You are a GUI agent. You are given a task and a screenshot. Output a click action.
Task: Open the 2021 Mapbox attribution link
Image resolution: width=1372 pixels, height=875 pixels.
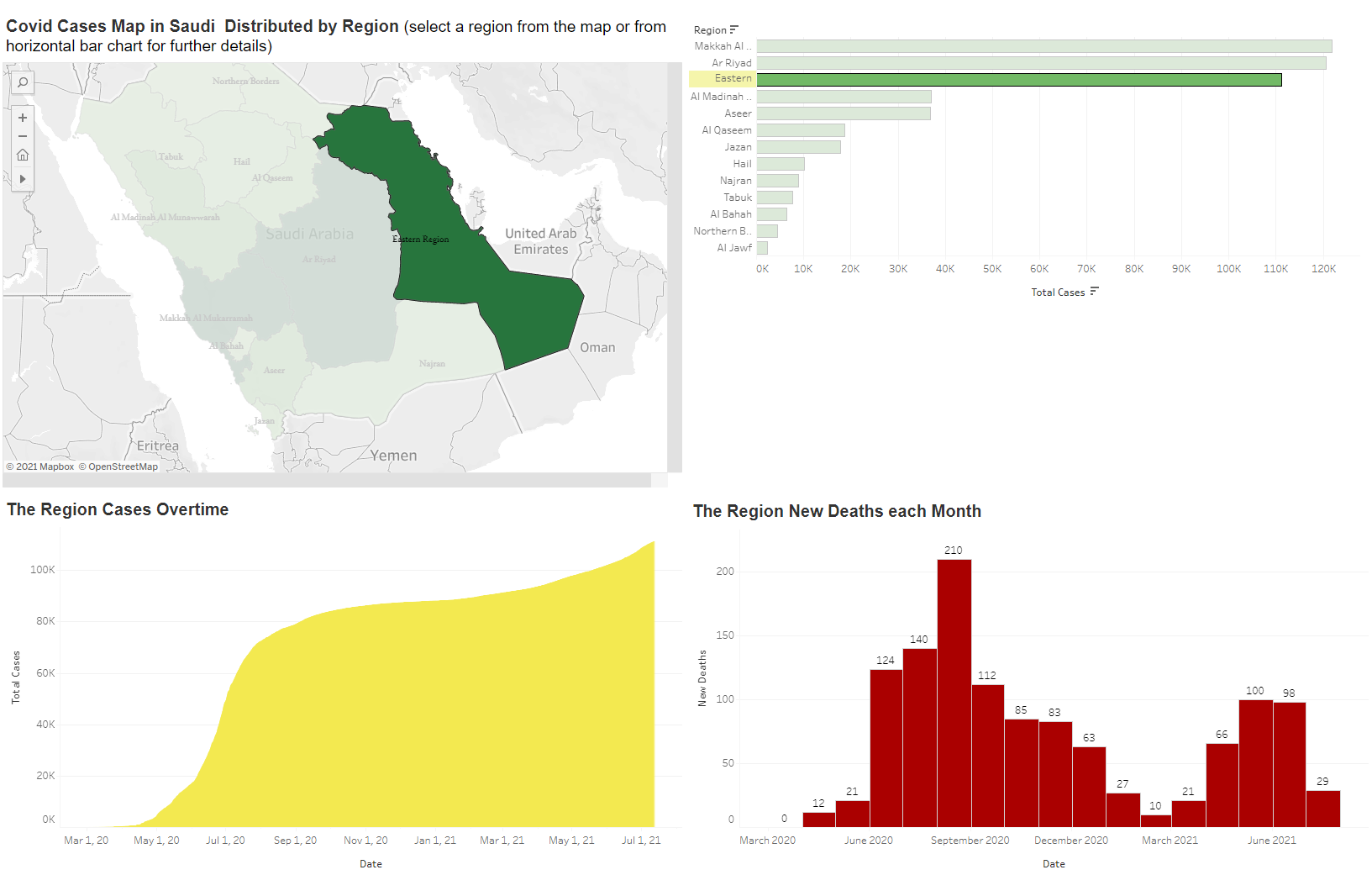pos(40,466)
